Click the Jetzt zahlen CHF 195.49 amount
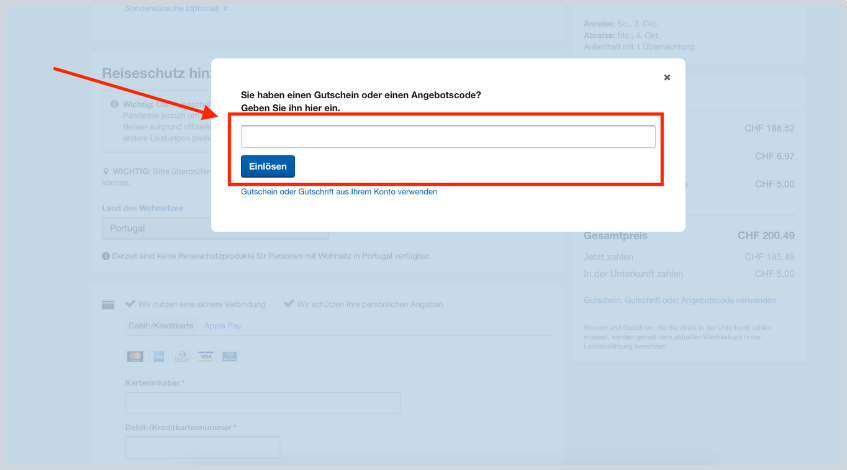The width and height of the screenshot is (847, 470). (x=769, y=257)
